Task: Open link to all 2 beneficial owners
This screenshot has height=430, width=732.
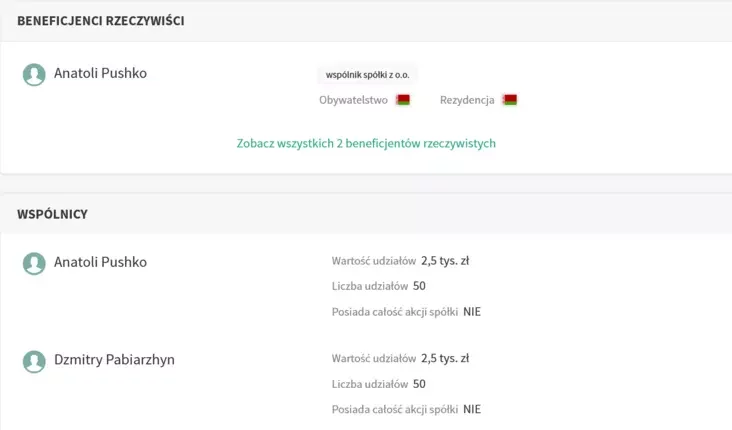Action: [x=366, y=143]
